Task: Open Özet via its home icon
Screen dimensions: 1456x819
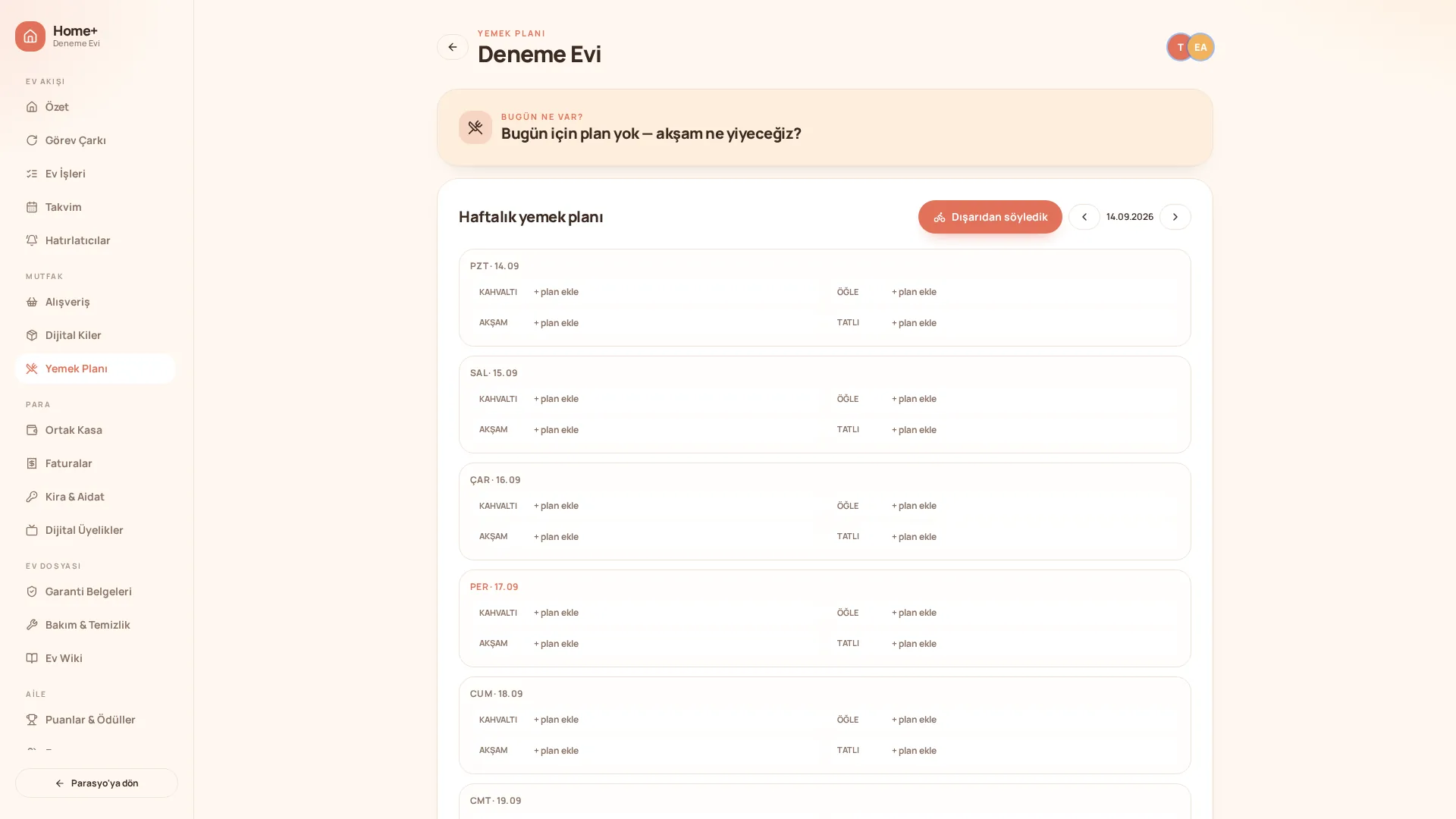Action: (32, 107)
